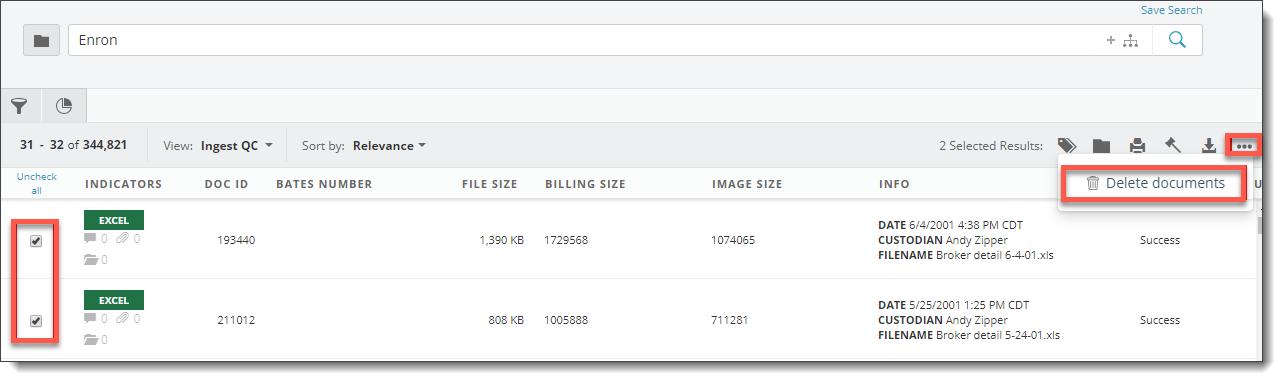Click the 2 Selected Results label
Screen dimensions: 1283x382
coord(991,146)
